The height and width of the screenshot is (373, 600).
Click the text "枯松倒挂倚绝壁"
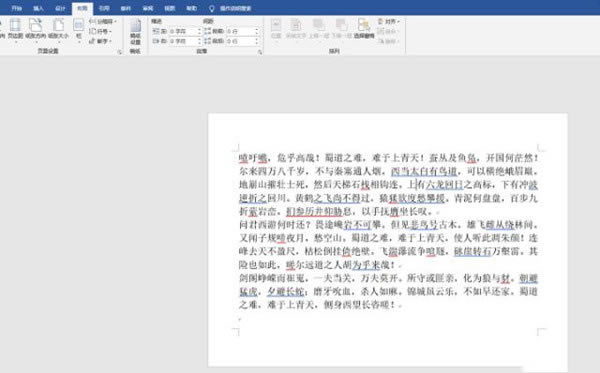(338, 251)
